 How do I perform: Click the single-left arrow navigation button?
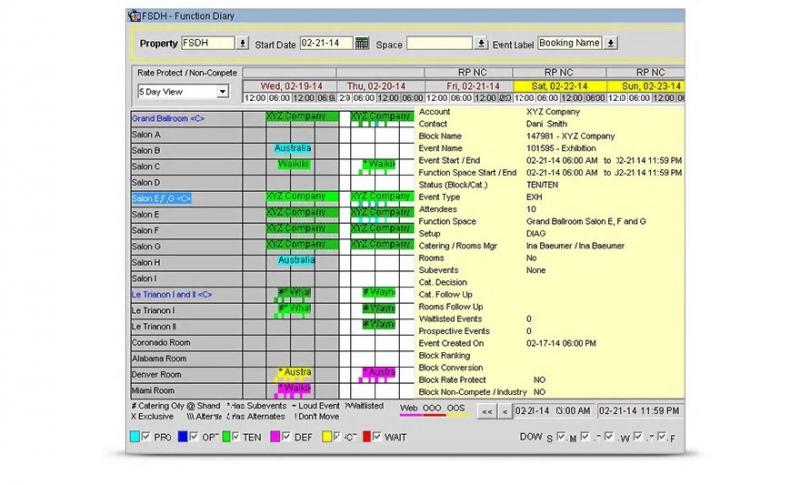(x=505, y=411)
